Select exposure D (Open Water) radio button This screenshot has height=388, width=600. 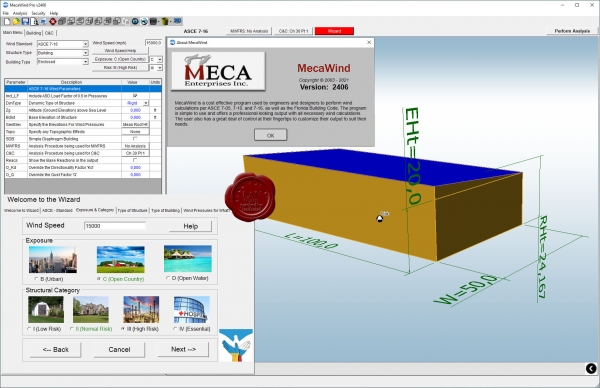[168, 278]
